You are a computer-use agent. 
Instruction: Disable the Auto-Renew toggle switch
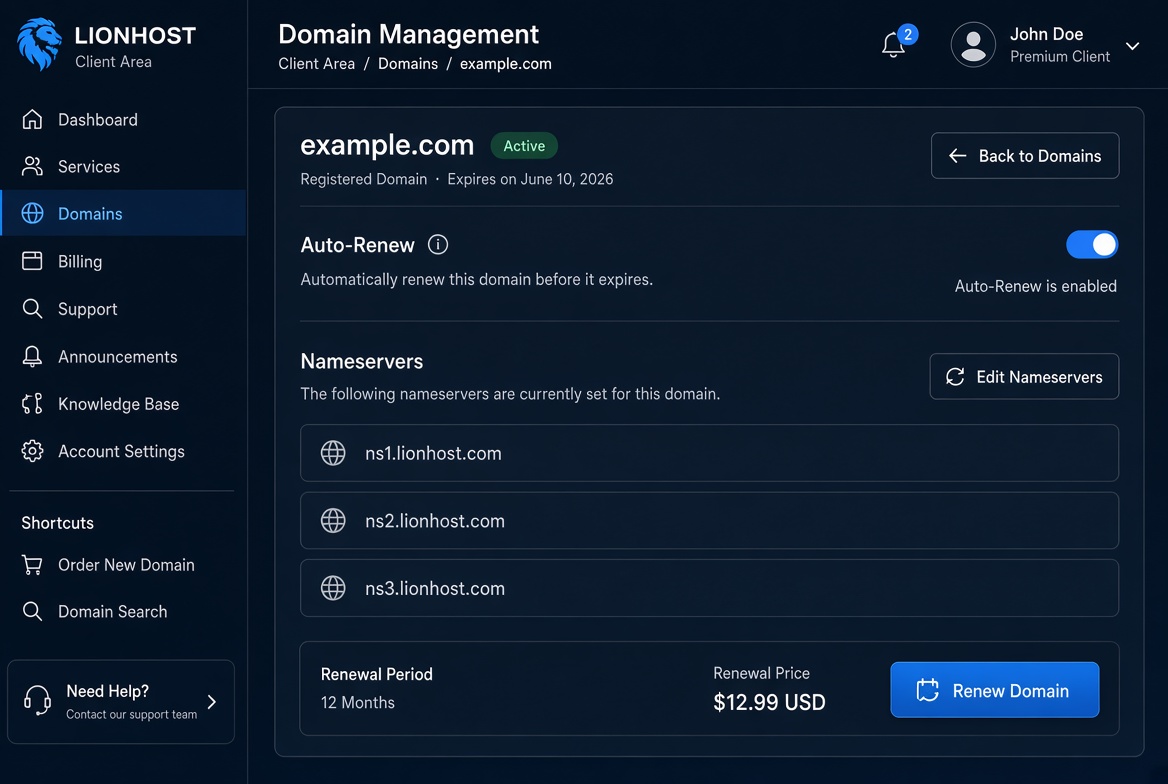pyautogui.click(x=1091, y=244)
